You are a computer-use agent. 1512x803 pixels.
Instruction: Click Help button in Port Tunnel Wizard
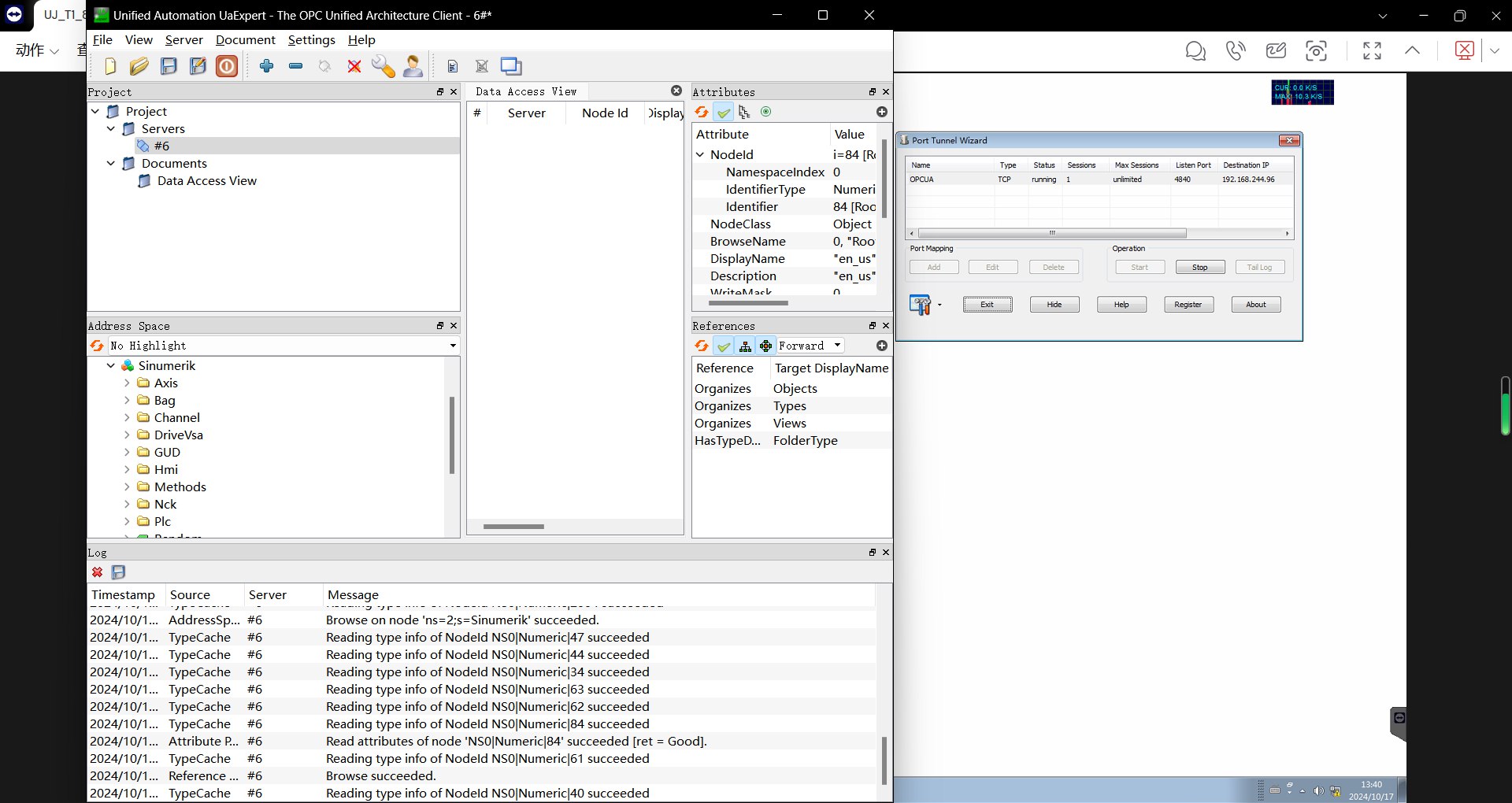1121,305
